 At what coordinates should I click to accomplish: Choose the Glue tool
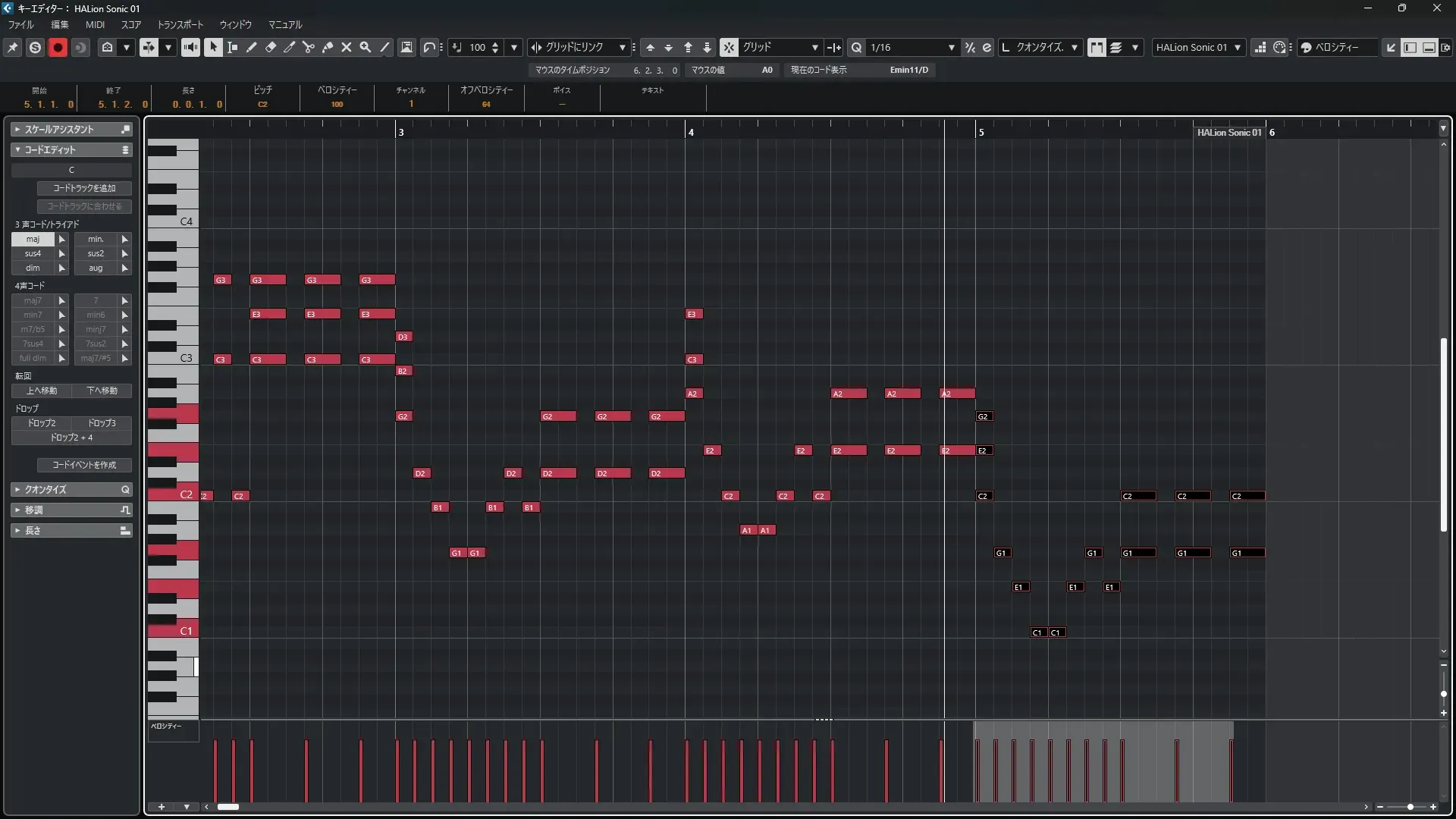pos(327,47)
